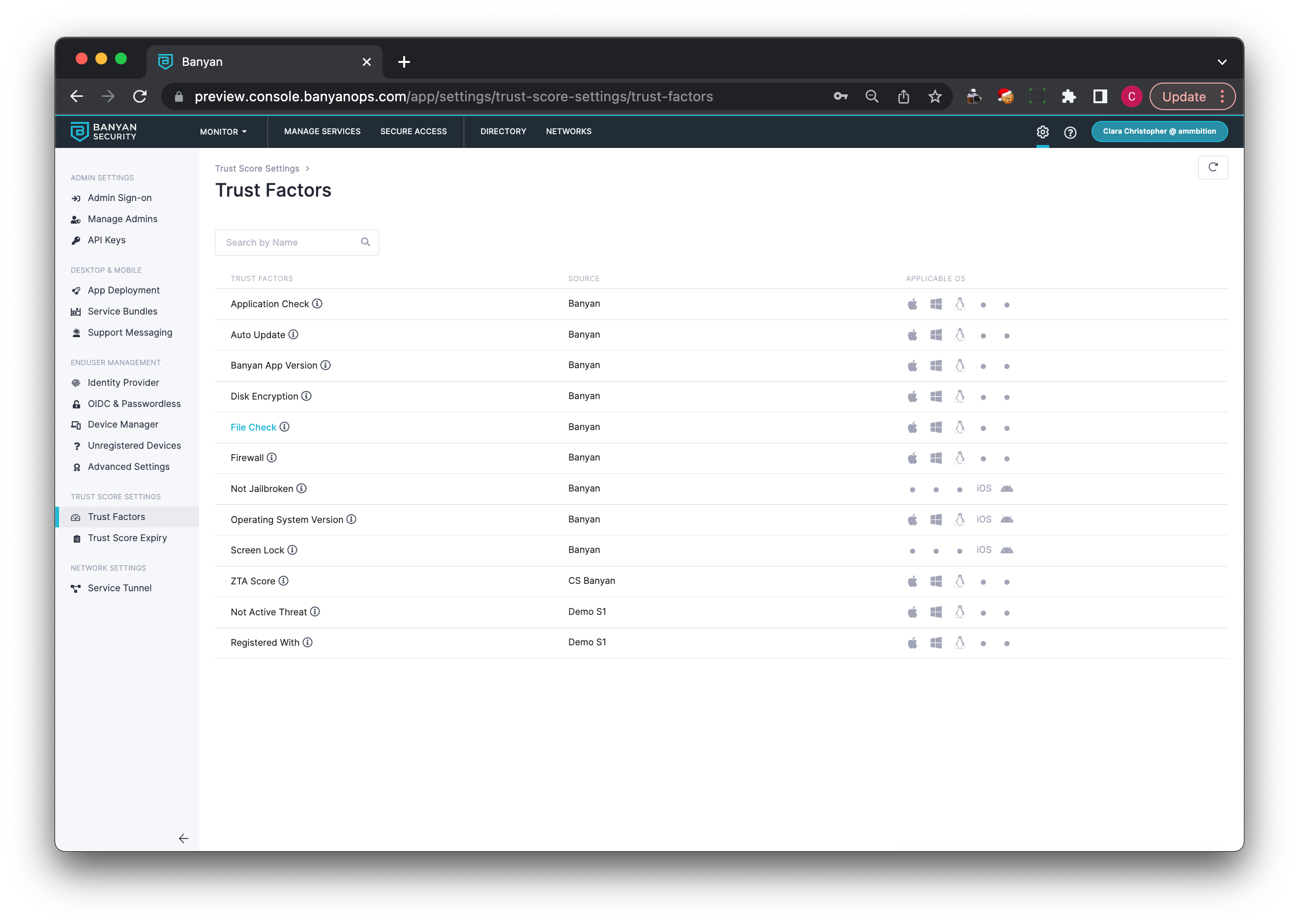Image resolution: width=1299 pixels, height=924 pixels.
Task: Open the MANAGE SERVICES menu
Action: (322, 131)
